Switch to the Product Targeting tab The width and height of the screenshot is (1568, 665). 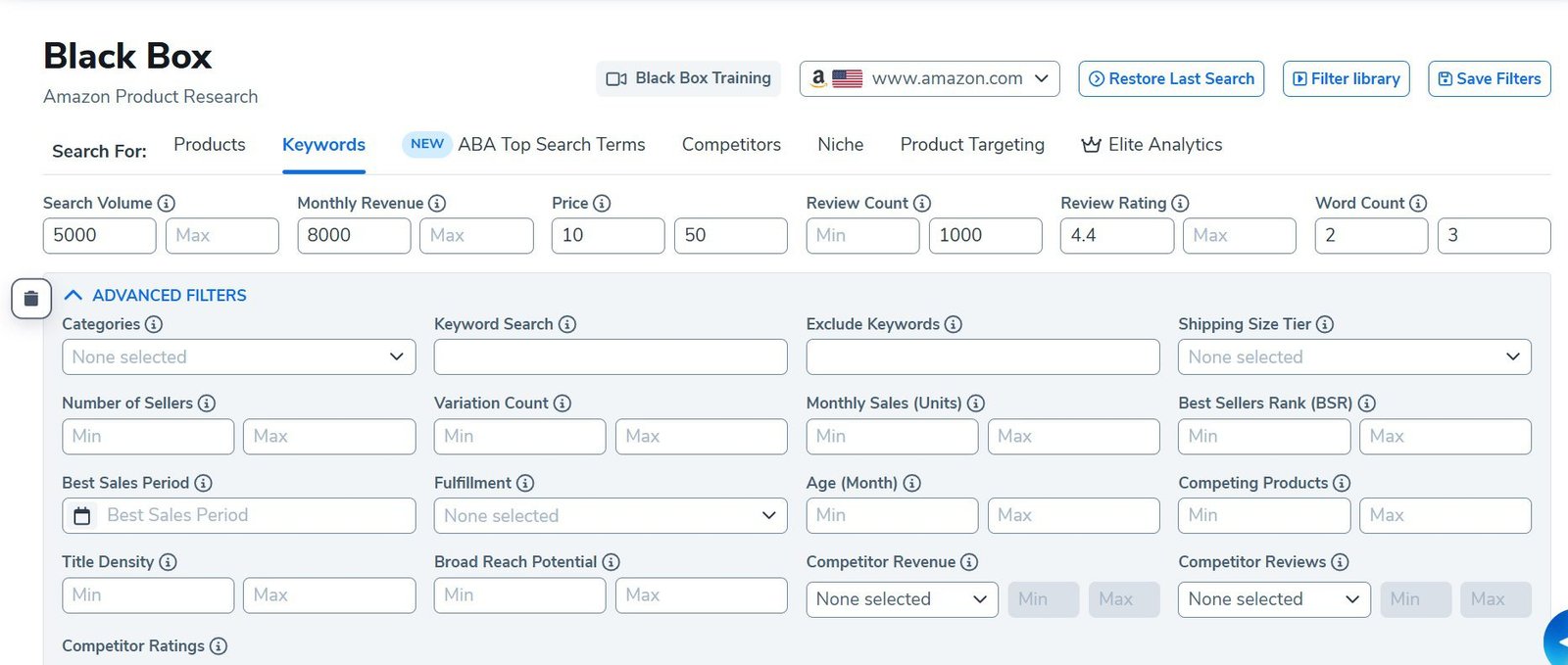tap(972, 145)
